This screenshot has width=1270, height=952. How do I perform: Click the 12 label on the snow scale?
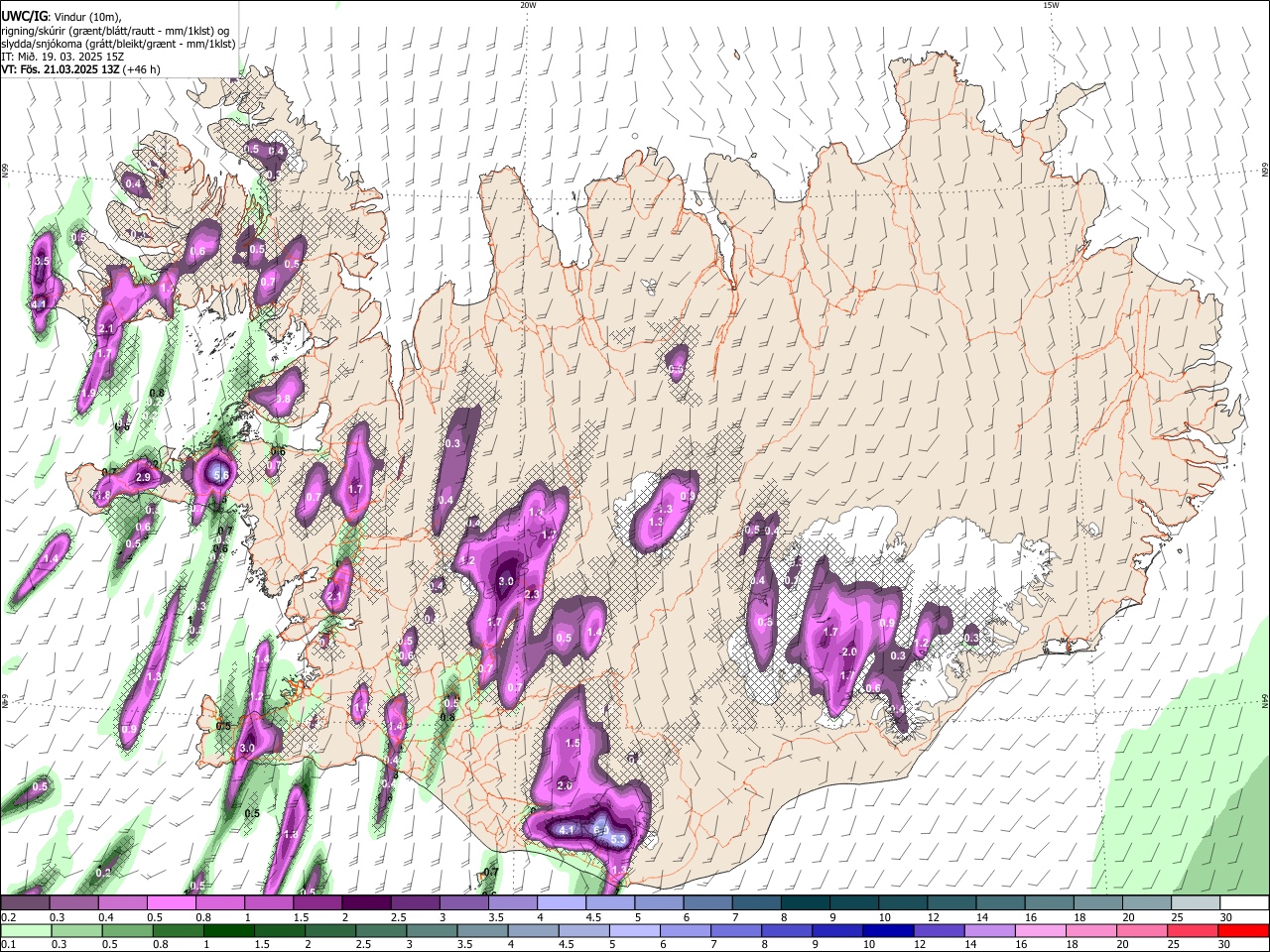934,917
